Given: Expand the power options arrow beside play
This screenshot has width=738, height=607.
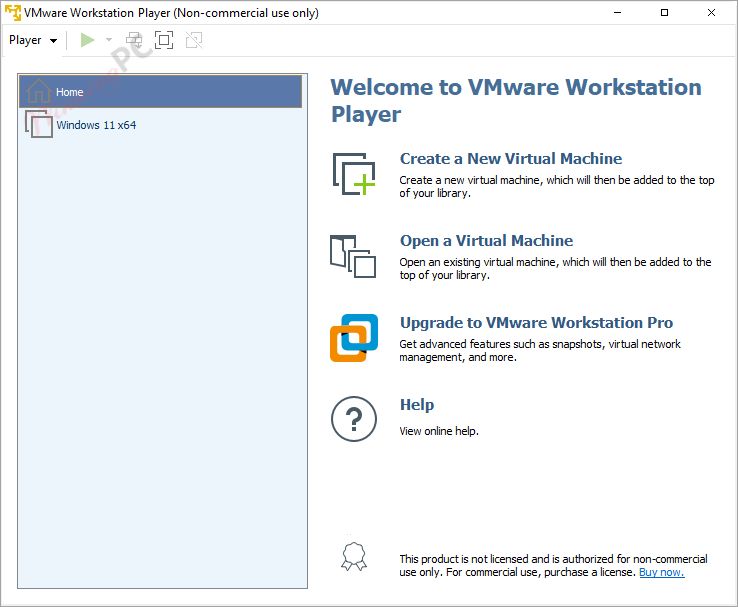Looking at the screenshot, I should click(x=109, y=41).
